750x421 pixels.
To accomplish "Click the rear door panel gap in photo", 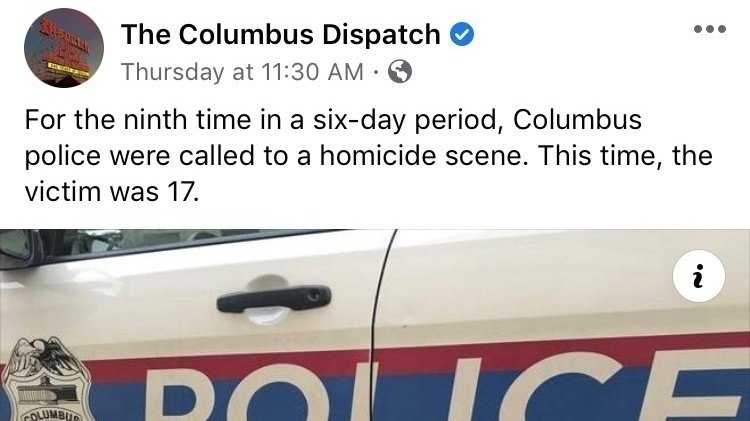I will 378,325.
